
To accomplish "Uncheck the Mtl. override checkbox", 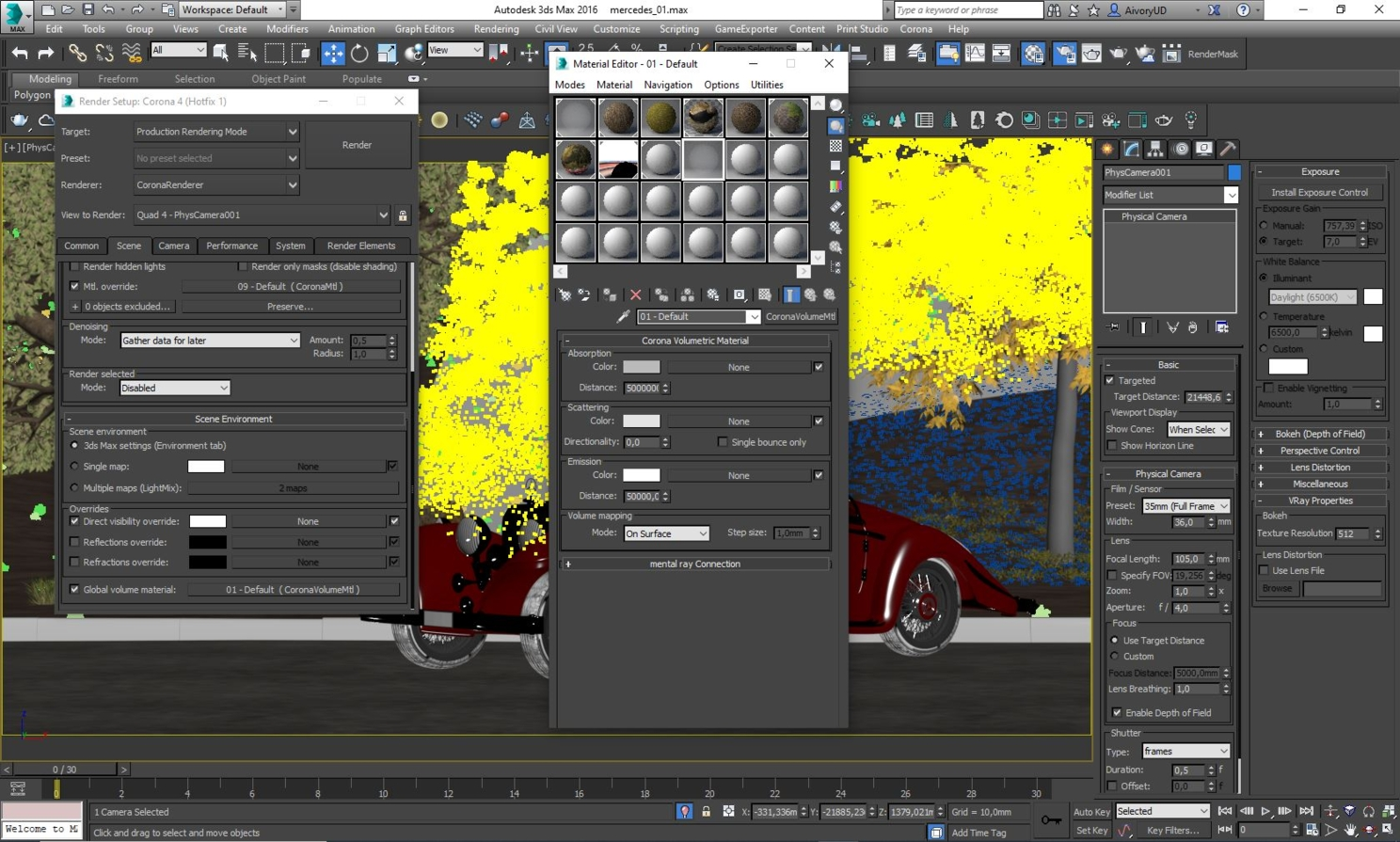I will click(74, 286).
